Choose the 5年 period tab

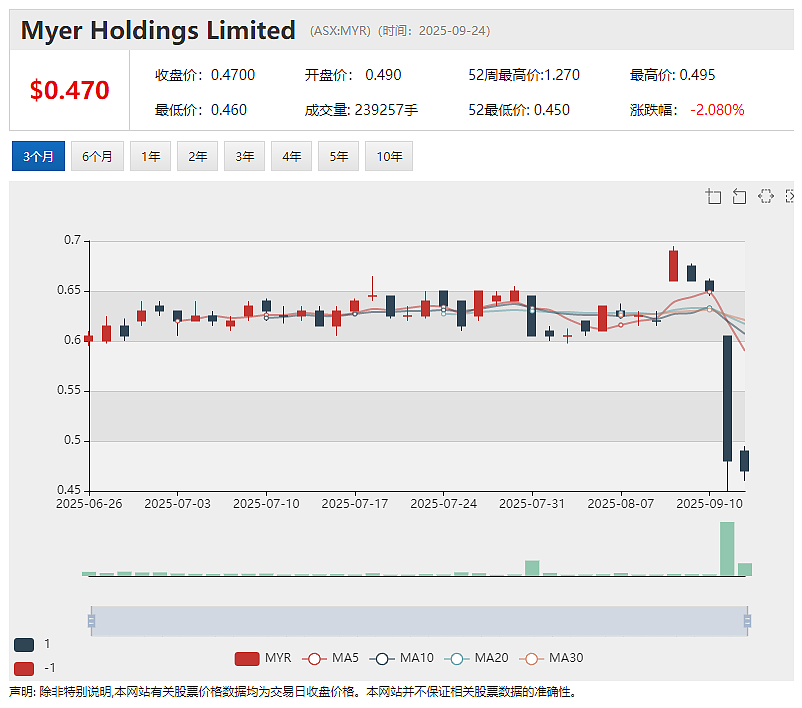click(339, 156)
